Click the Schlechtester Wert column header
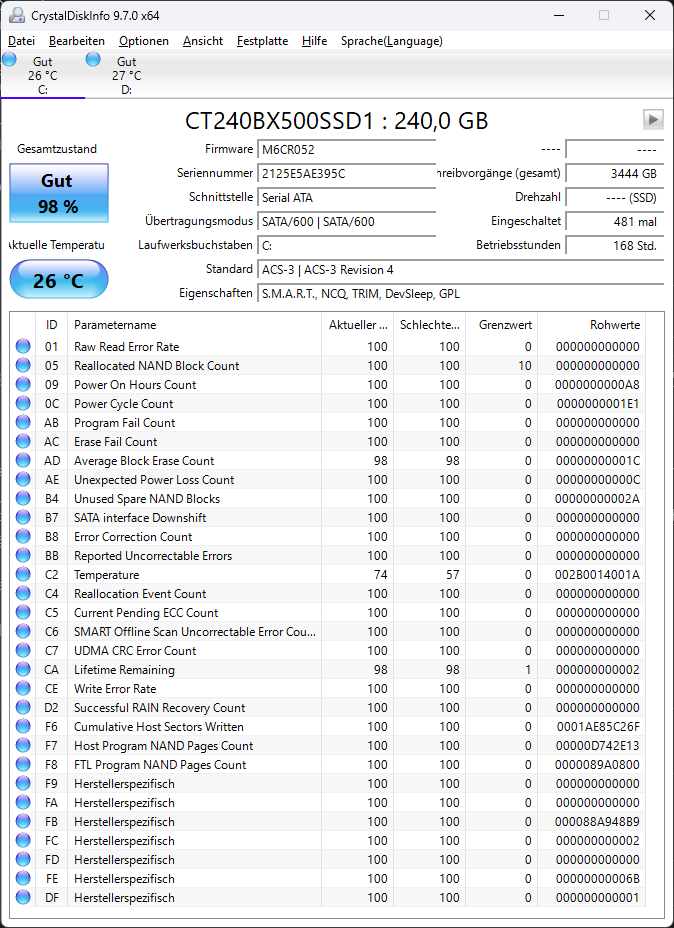 coord(430,325)
